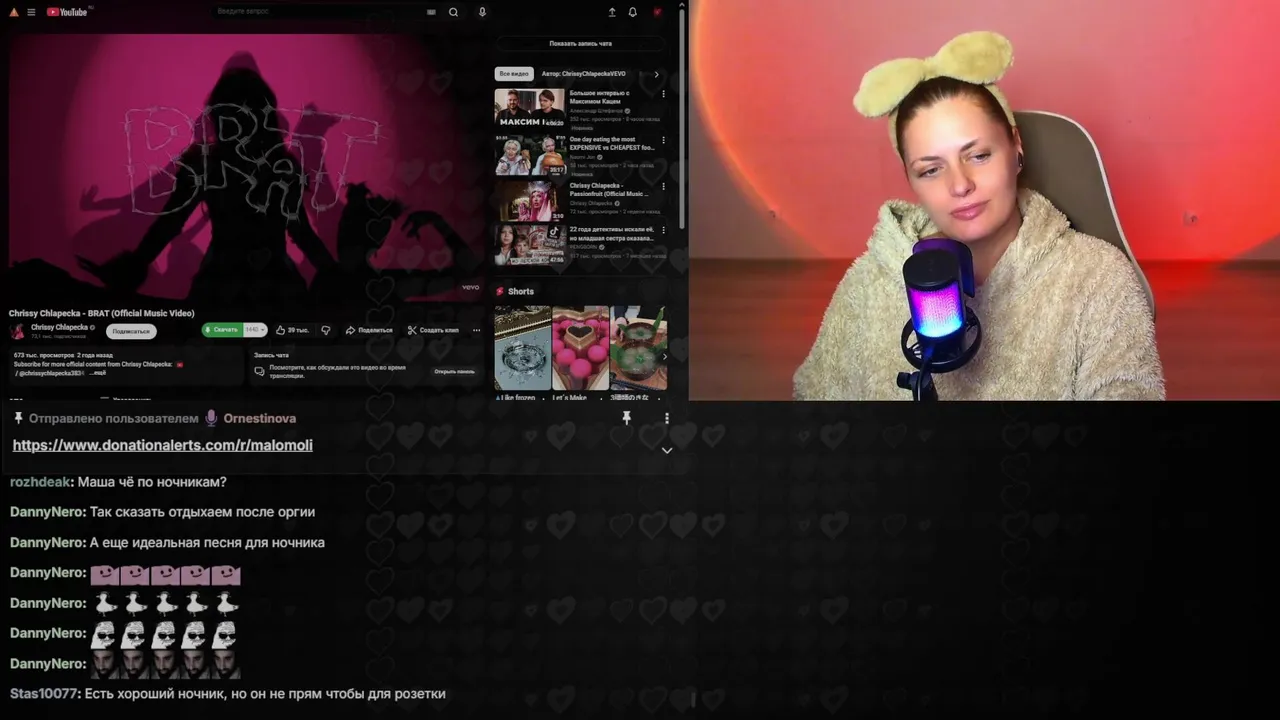Click the 'Поделиться' share button
Screen dimensions: 1280x720
369,330
